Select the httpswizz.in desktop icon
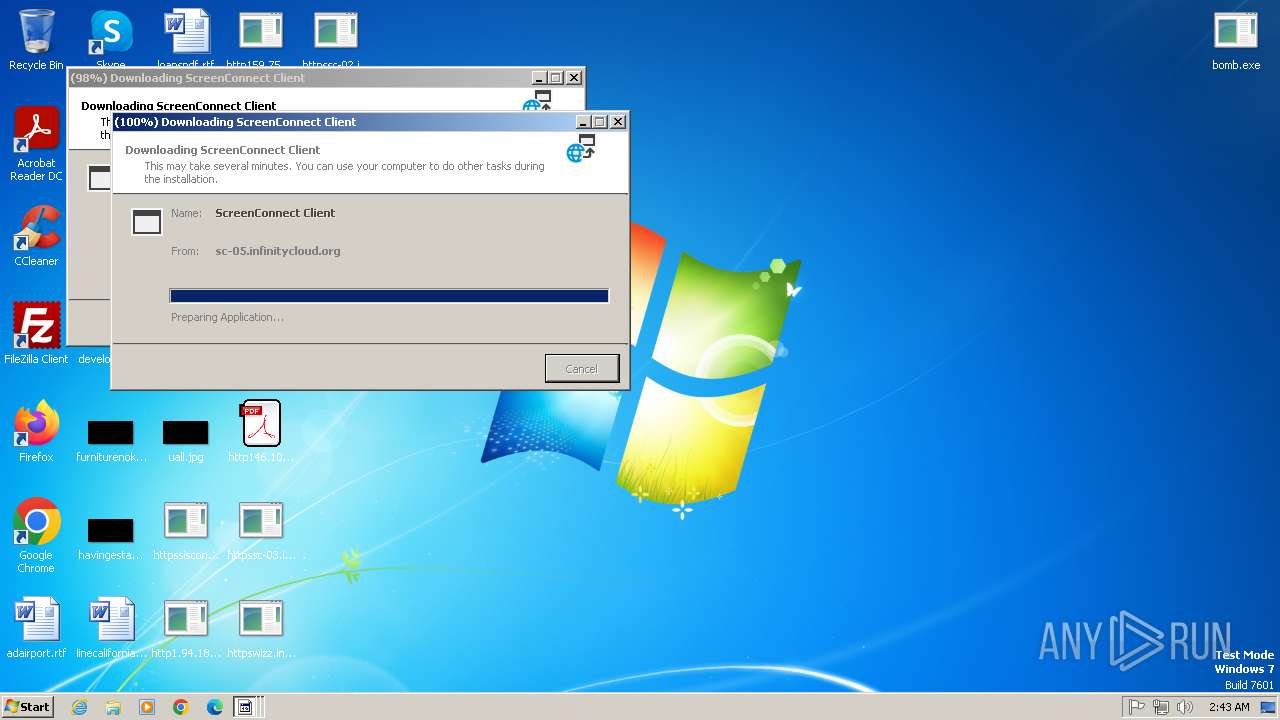The image size is (1280, 720). pos(261,628)
